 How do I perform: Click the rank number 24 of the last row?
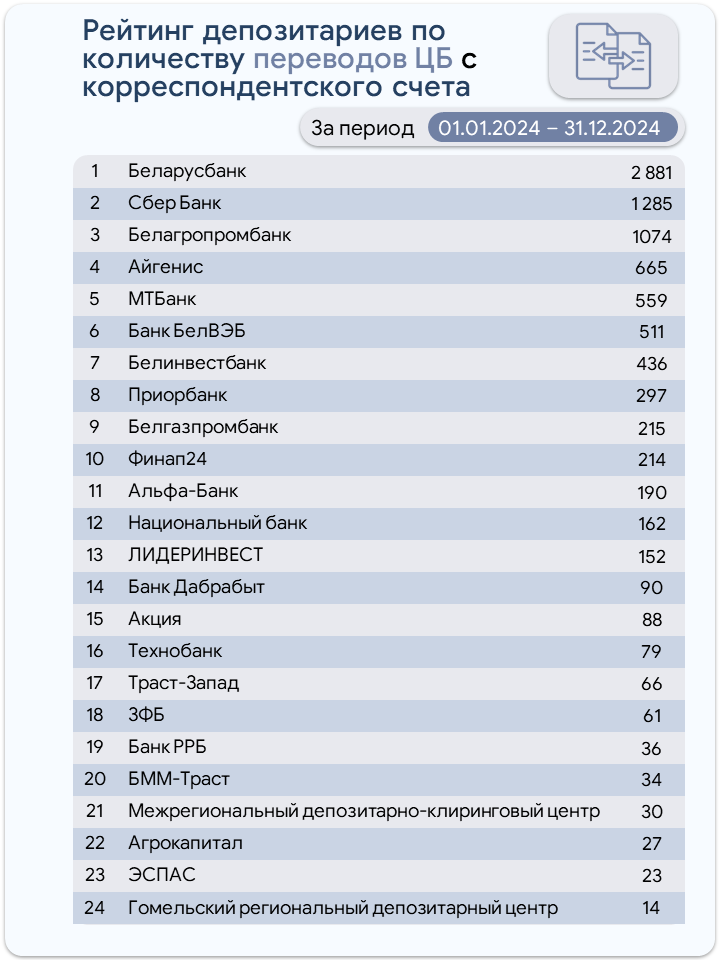(95, 907)
